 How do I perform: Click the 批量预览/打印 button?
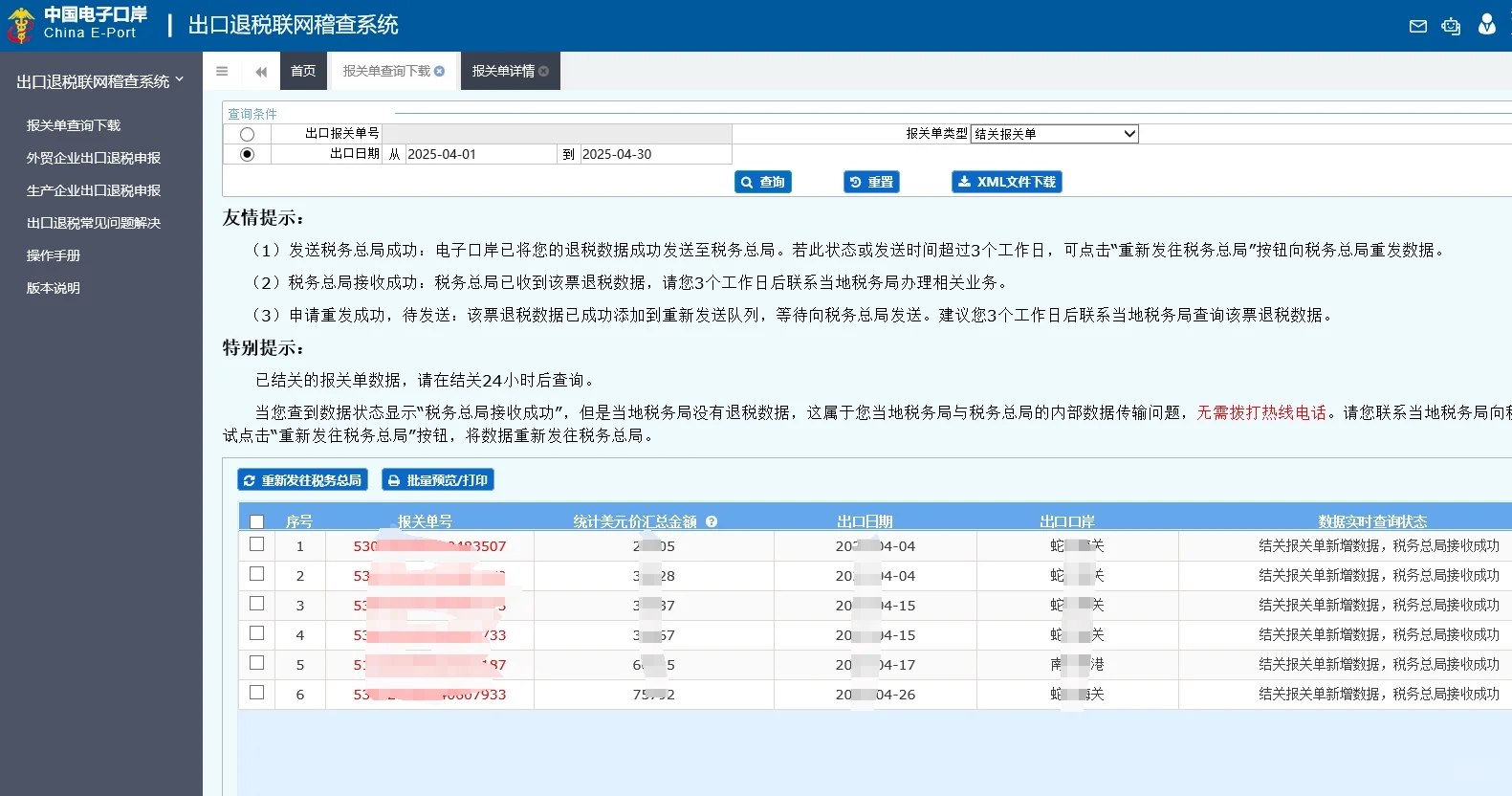[438, 480]
